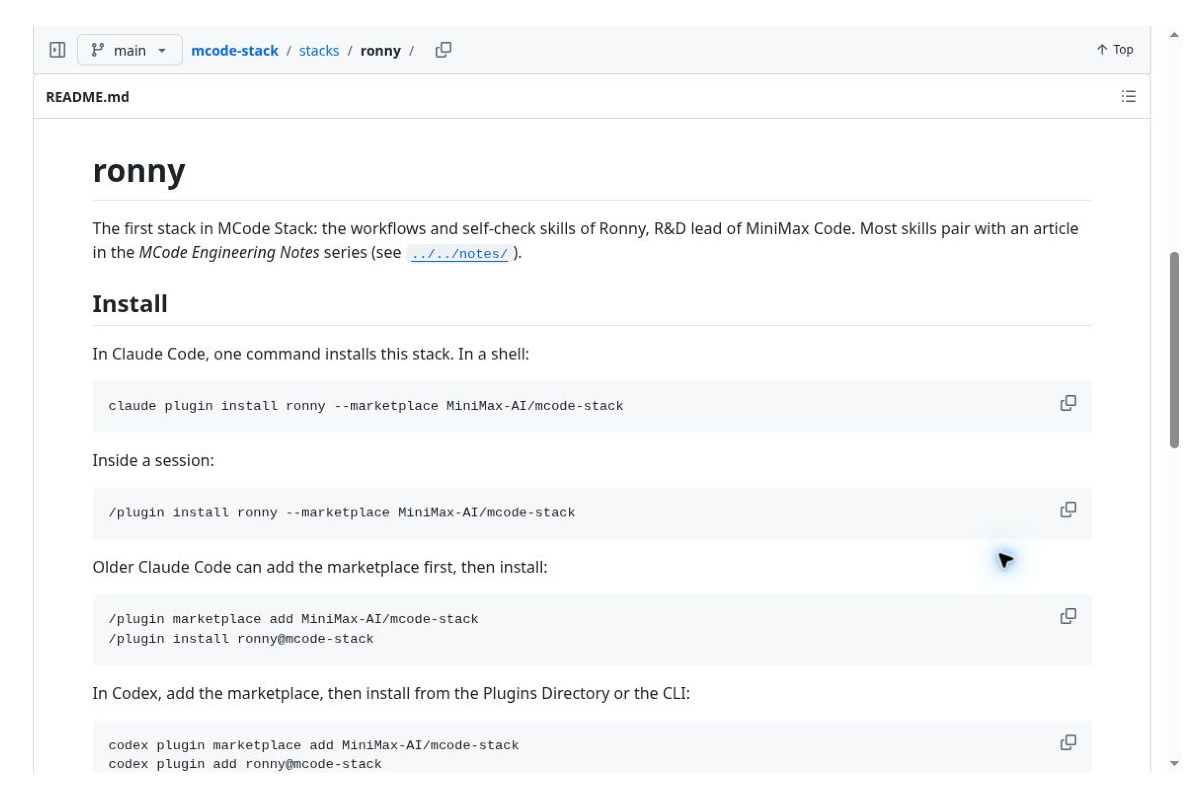Click the '/plugin install ronny --marketplace' code line

(342, 513)
